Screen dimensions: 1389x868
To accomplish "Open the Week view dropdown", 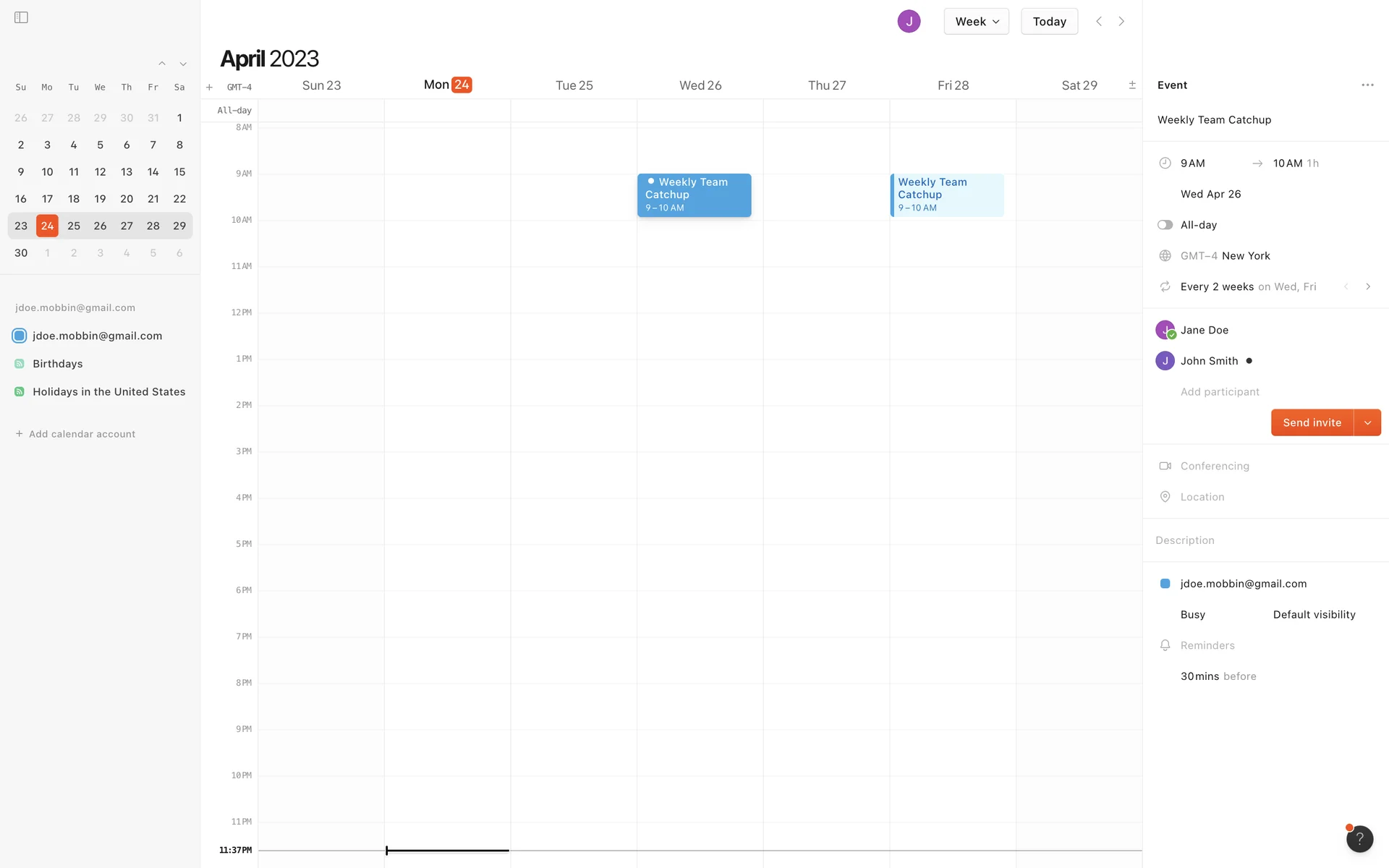I will [x=976, y=22].
